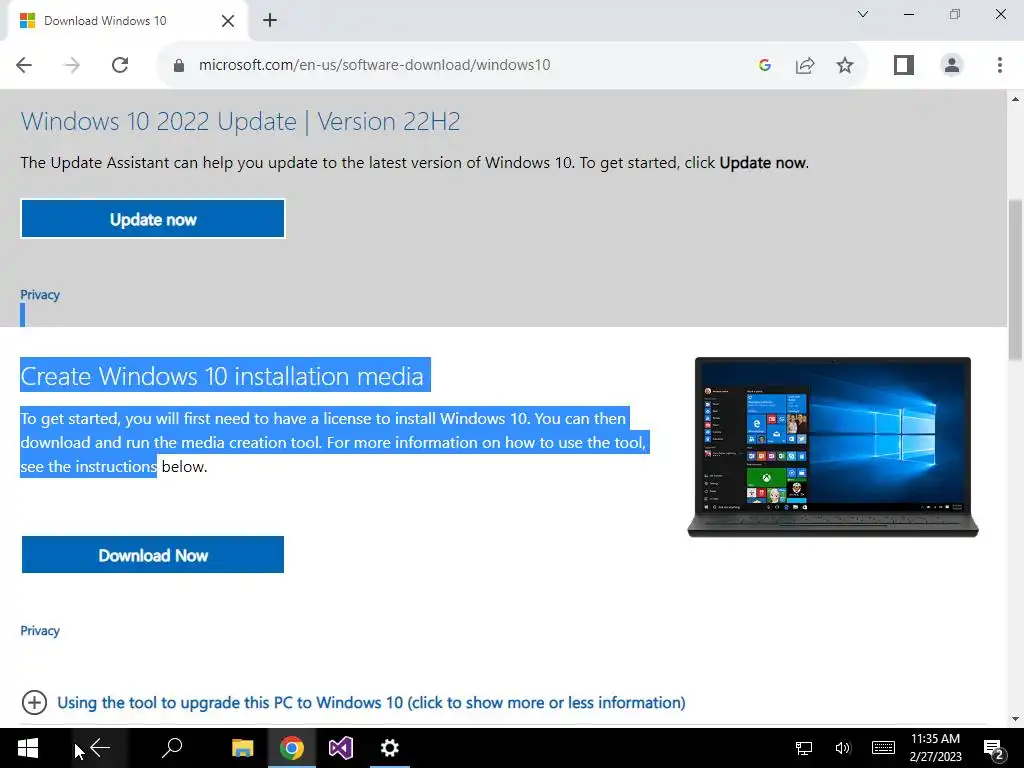Go back to the previous page in Chrome

(x=24, y=65)
